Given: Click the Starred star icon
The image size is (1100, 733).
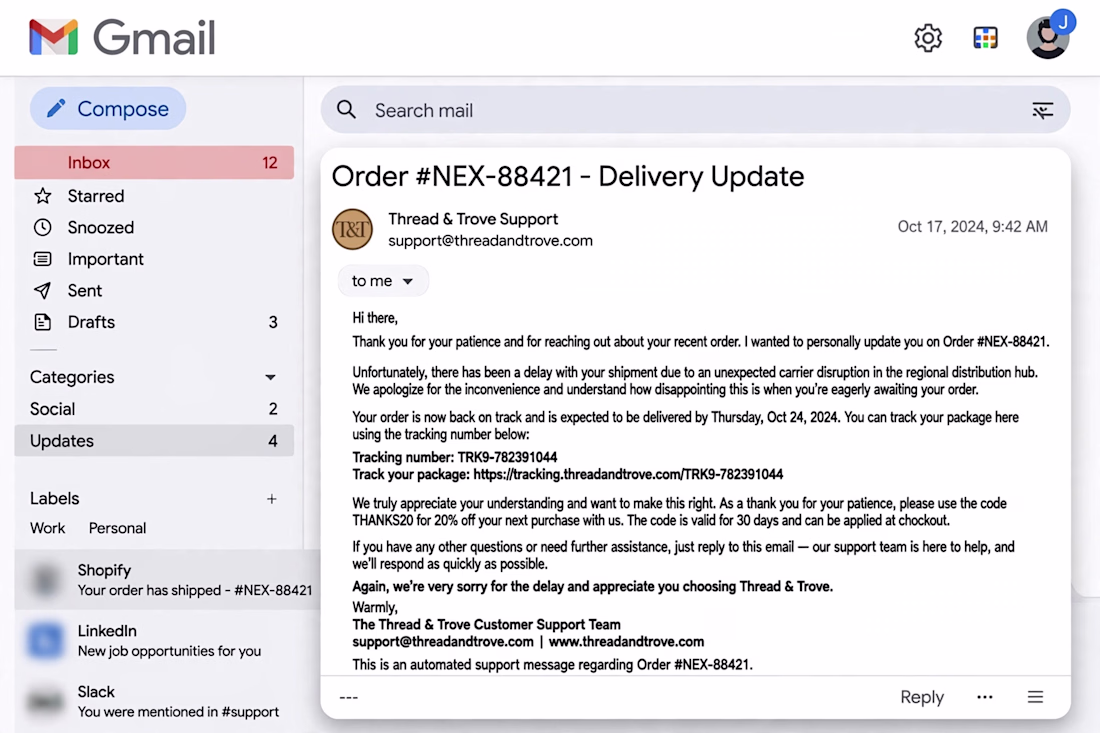Looking at the screenshot, I should pyautogui.click(x=43, y=196).
